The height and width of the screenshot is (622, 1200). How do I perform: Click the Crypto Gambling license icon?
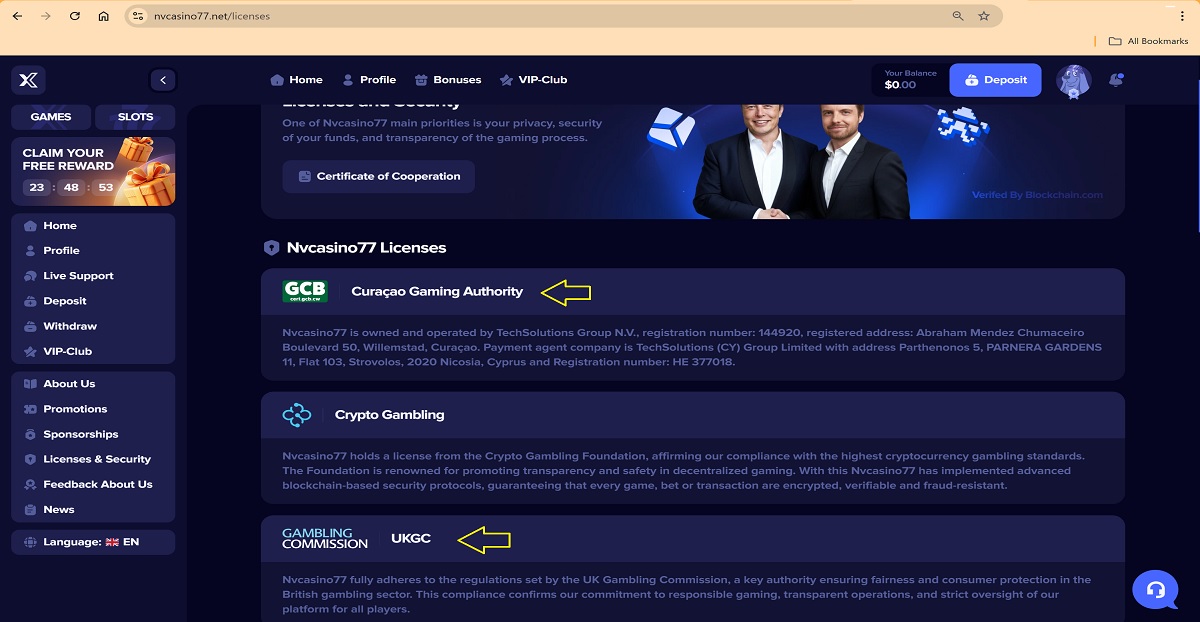click(297, 415)
